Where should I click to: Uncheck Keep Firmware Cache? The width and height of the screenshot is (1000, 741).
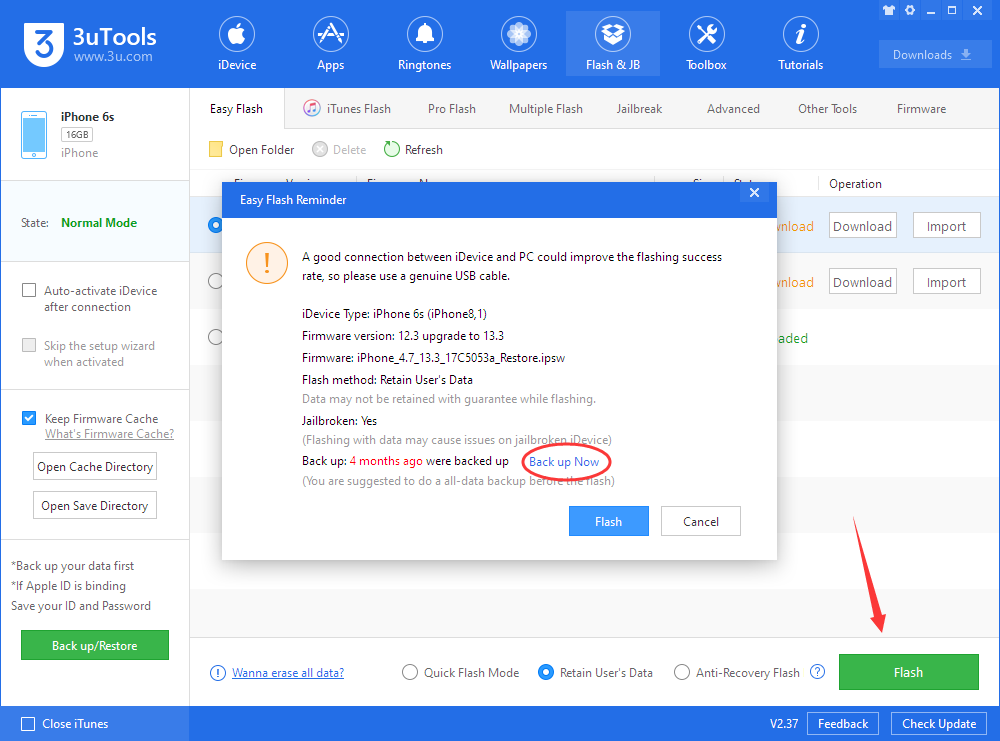tap(29, 418)
